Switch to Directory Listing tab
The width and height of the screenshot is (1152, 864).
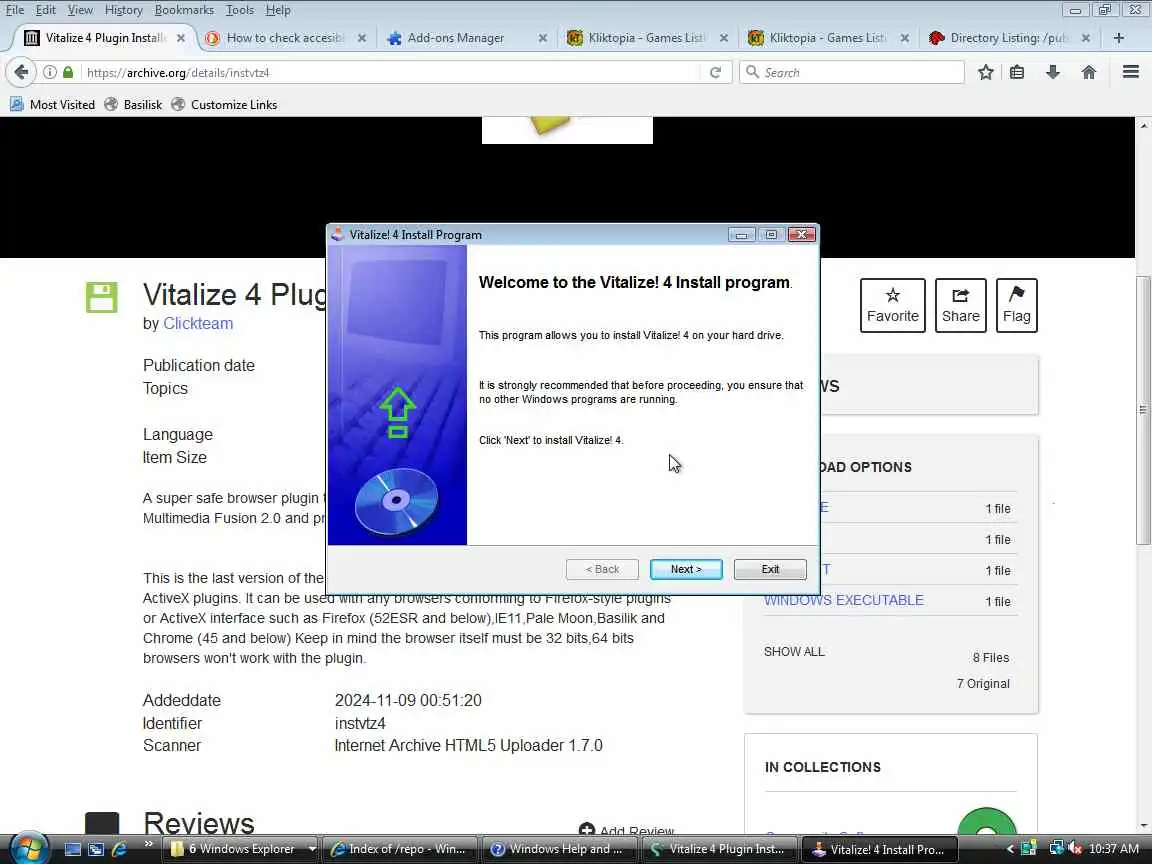click(x=1009, y=37)
